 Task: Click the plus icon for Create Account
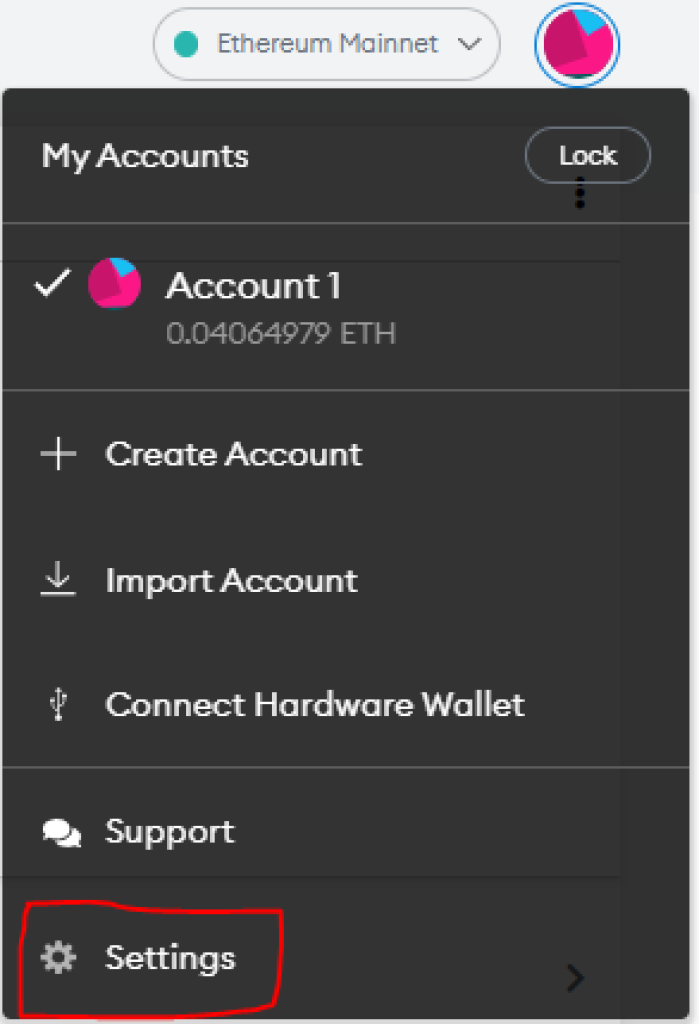click(x=58, y=454)
